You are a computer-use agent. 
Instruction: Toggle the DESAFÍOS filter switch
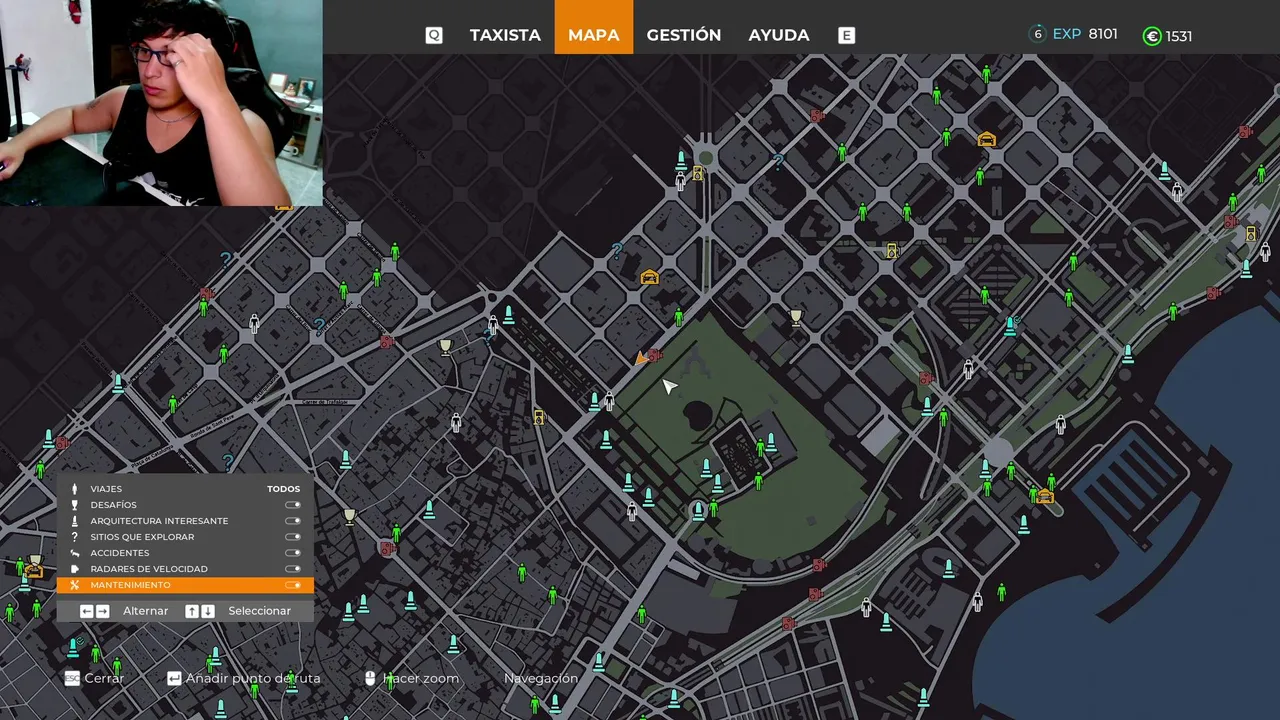[293, 505]
